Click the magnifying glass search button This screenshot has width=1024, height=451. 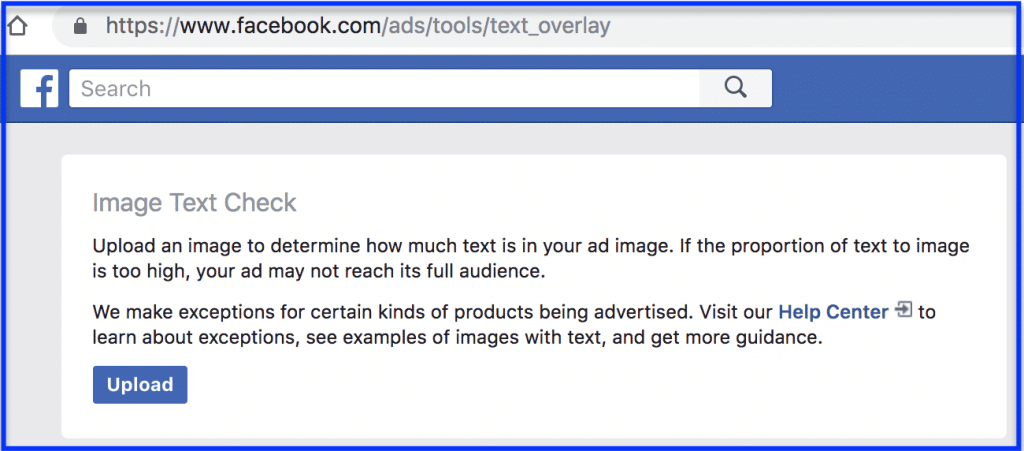pos(735,88)
